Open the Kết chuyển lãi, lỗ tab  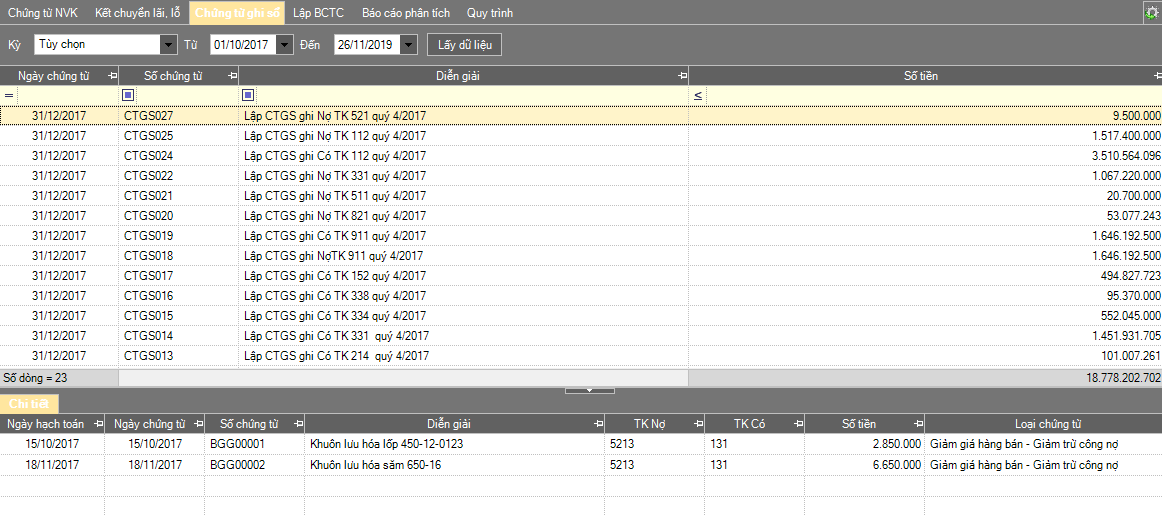pyautogui.click(x=137, y=13)
